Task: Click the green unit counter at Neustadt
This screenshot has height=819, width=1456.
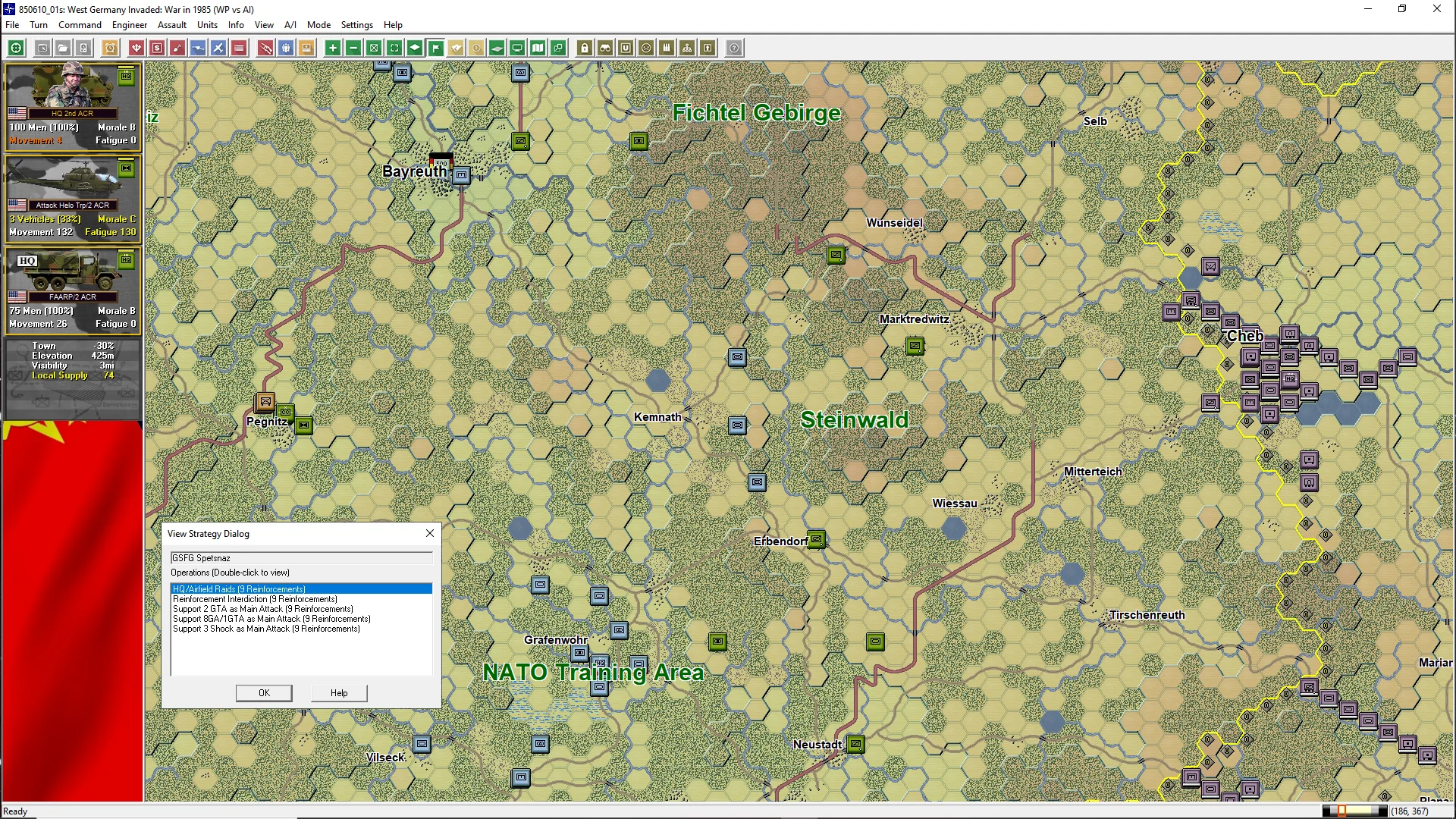Action: coord(855,744)
